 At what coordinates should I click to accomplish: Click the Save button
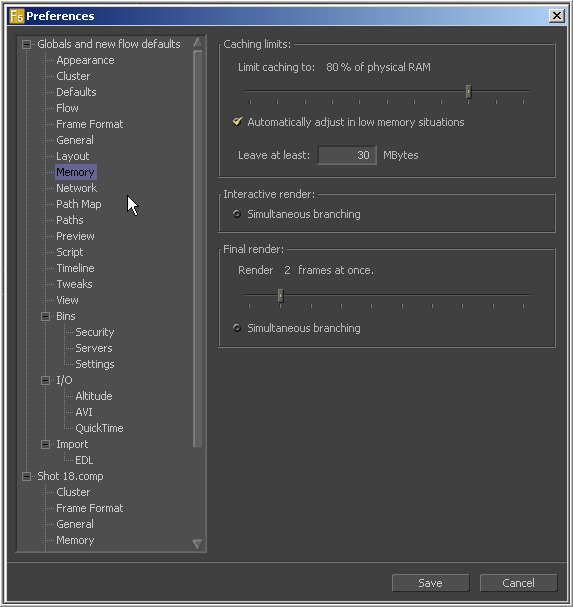pos(431,583)
